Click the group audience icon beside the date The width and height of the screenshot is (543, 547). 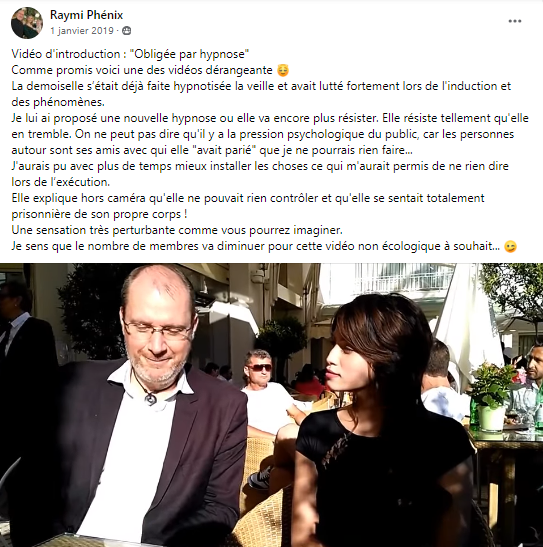coord(127,31)
